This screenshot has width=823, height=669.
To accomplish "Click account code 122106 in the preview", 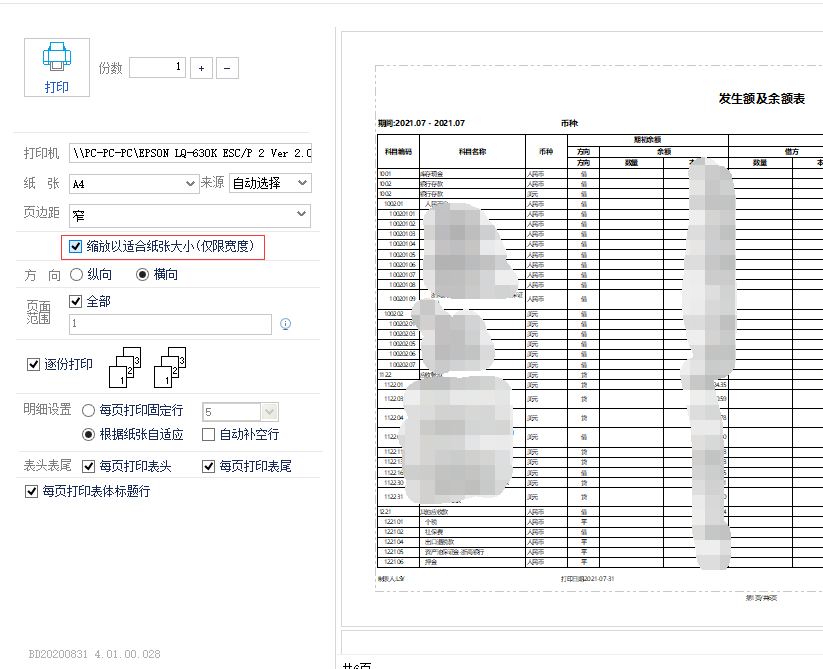I will pyautogui.click(x=394, y=562).
